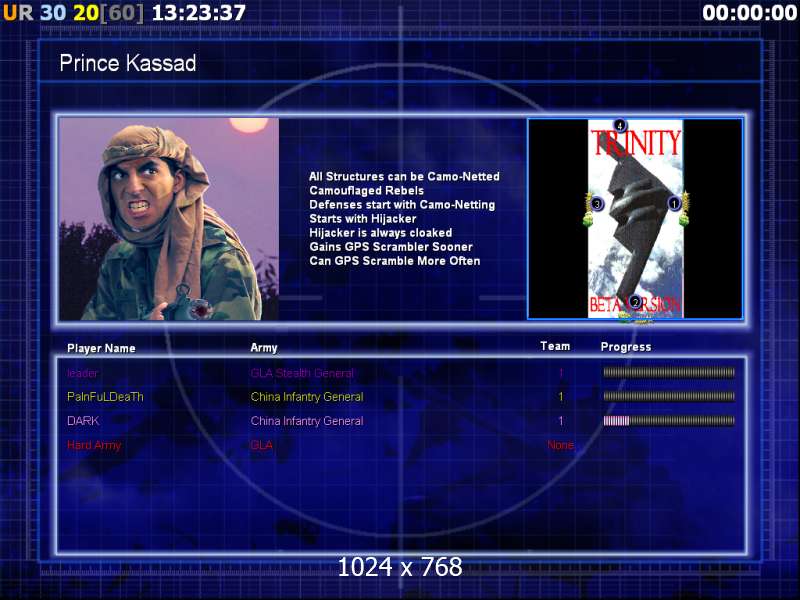Click the green supply icon below marker 3
The height and width of the screenshot is (600, 800).
pos(588,219)
